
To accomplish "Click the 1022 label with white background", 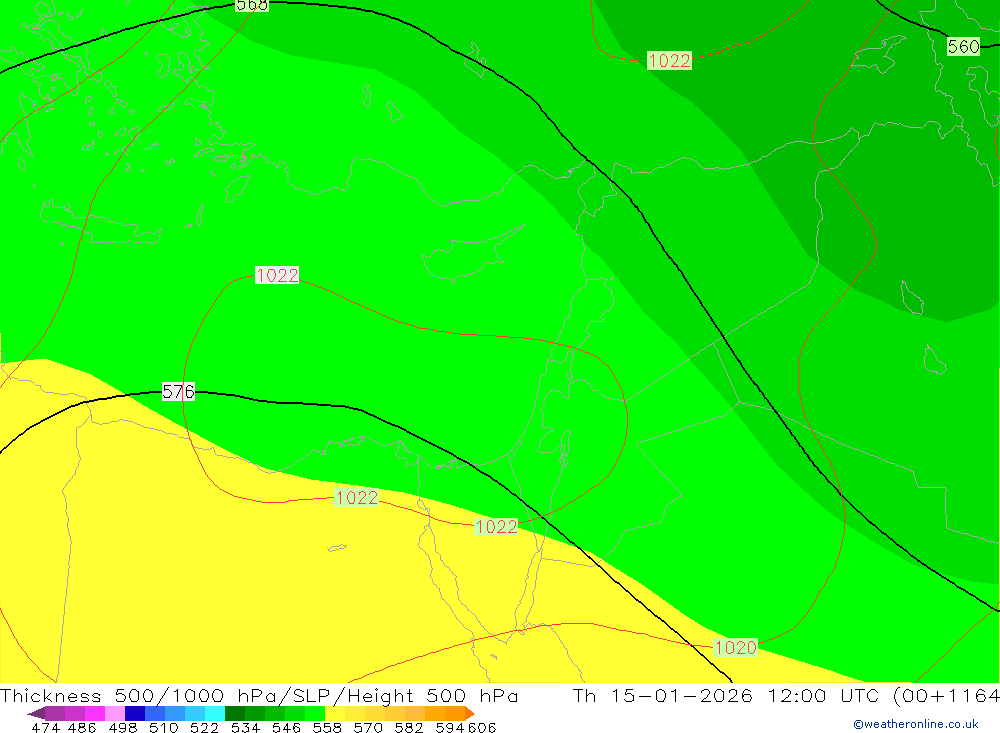I will pos(277,276).
